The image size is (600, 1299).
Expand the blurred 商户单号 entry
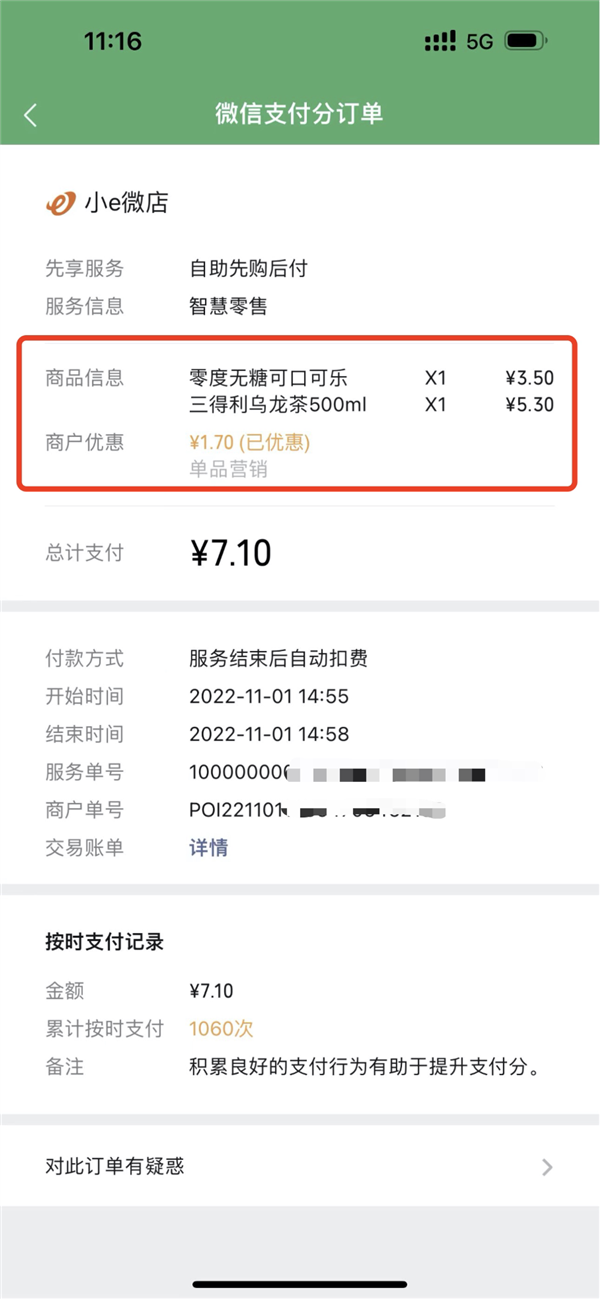pyautogui.click(x=300, y=810)
